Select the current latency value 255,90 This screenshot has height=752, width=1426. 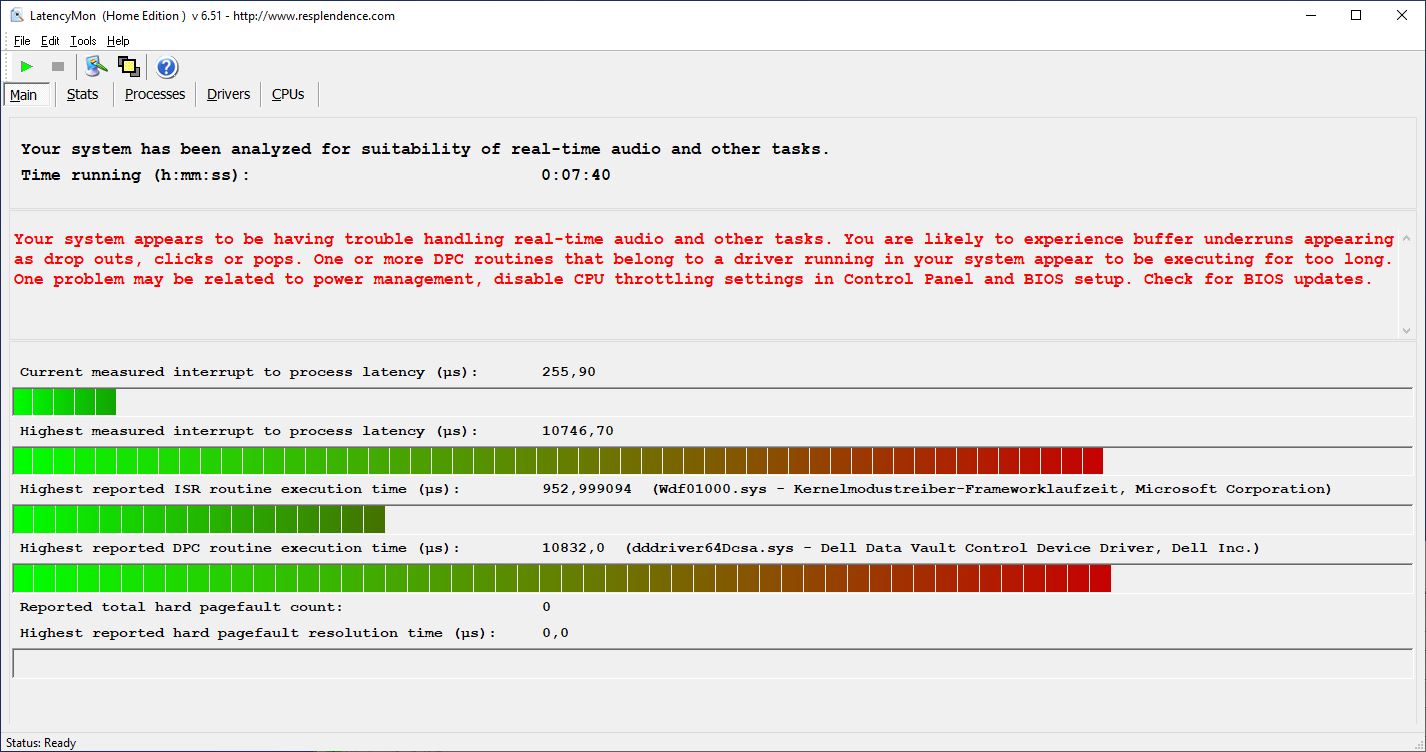(568, 372)
